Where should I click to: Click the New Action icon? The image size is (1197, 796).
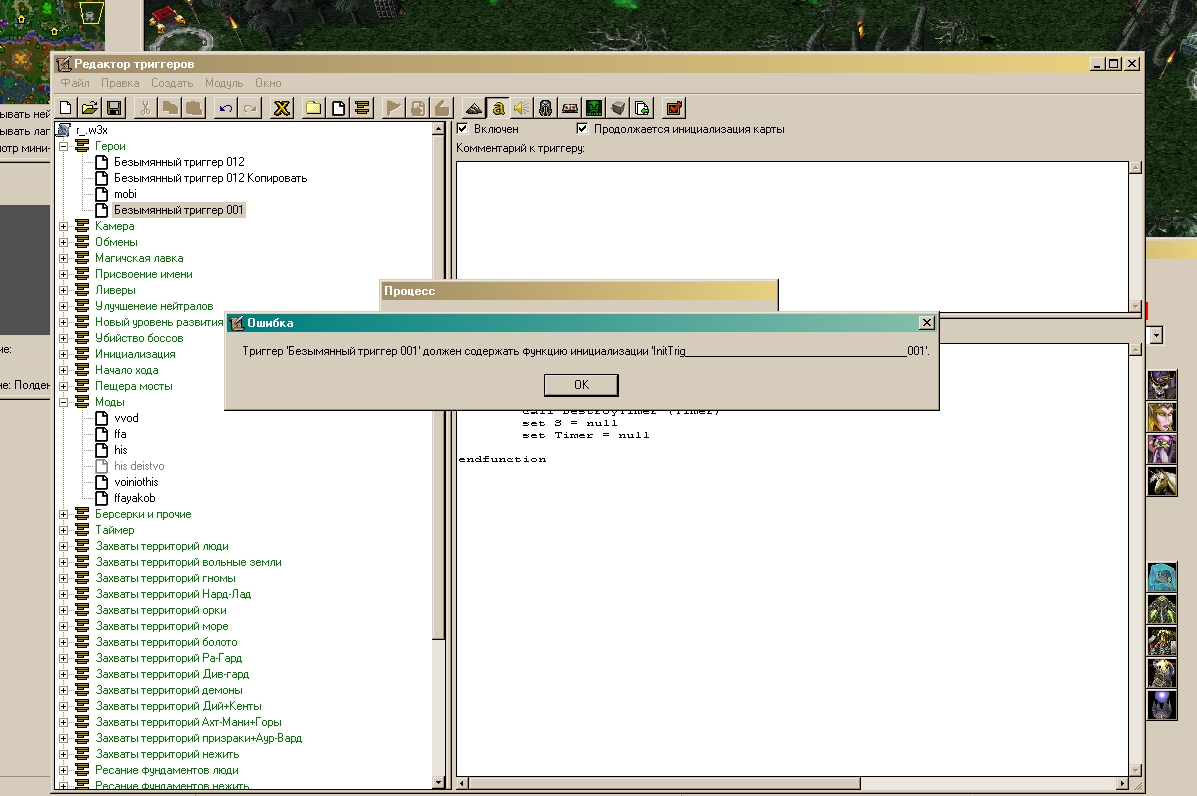pyautogui.click(x=442, y=108)
